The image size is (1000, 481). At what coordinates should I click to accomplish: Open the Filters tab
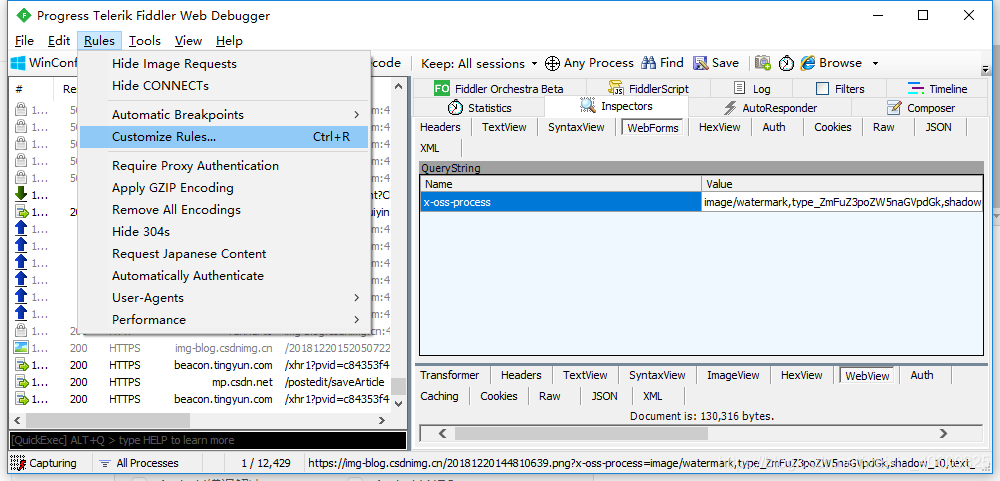(x=841, y=89)
